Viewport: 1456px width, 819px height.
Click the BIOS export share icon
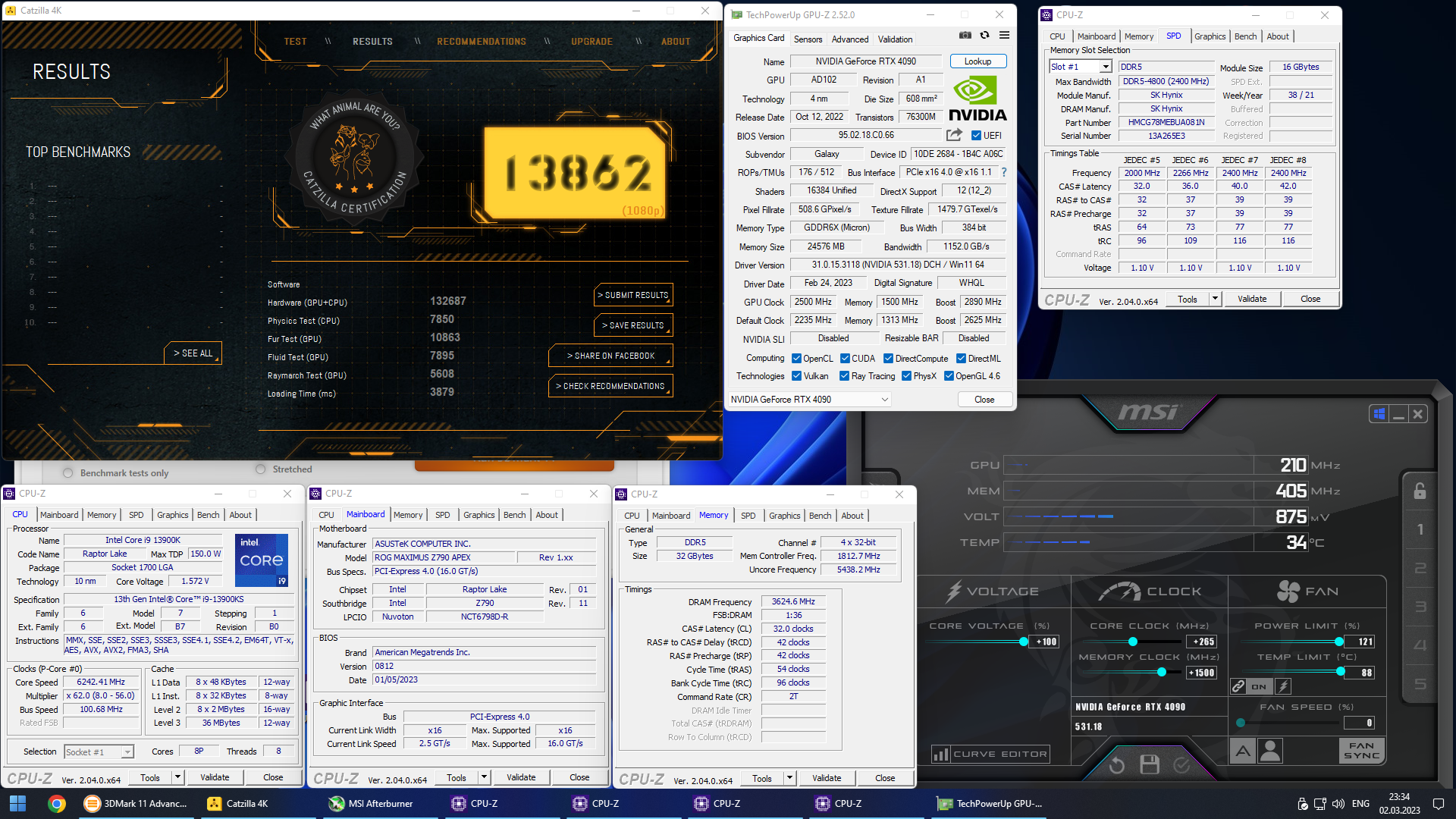click(954, 135)
